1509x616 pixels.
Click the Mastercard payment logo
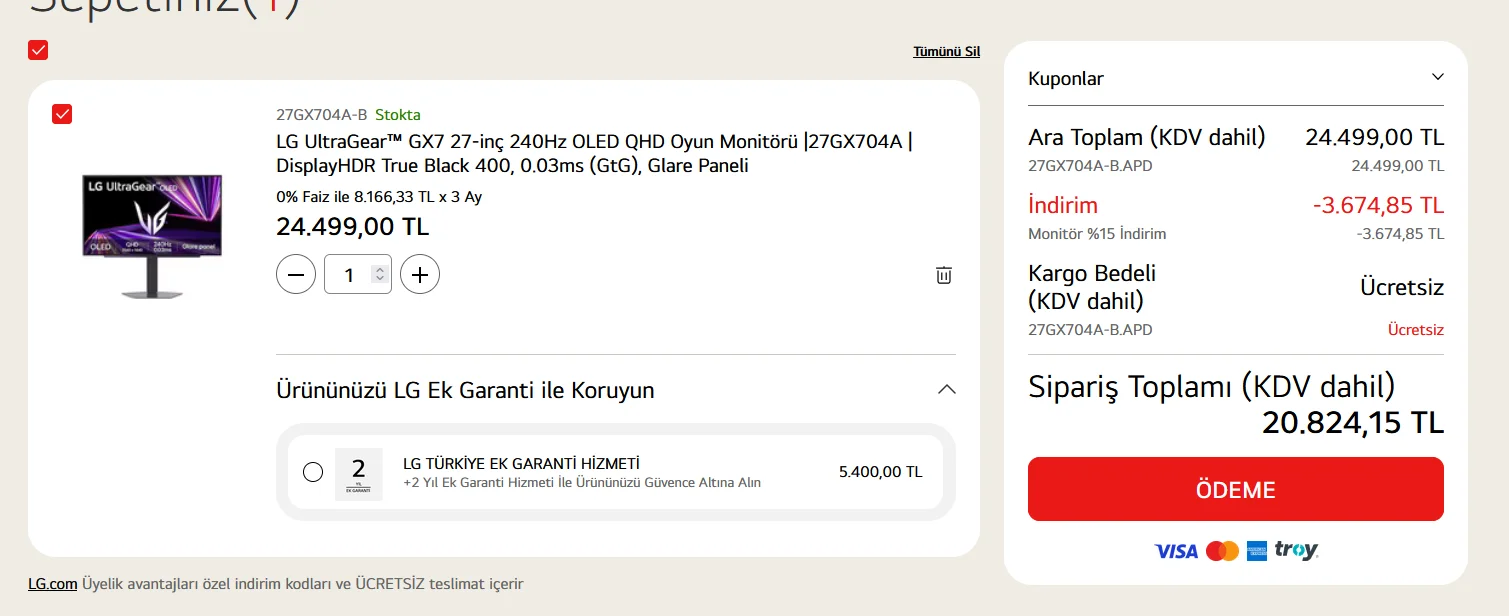[1222, 551]
